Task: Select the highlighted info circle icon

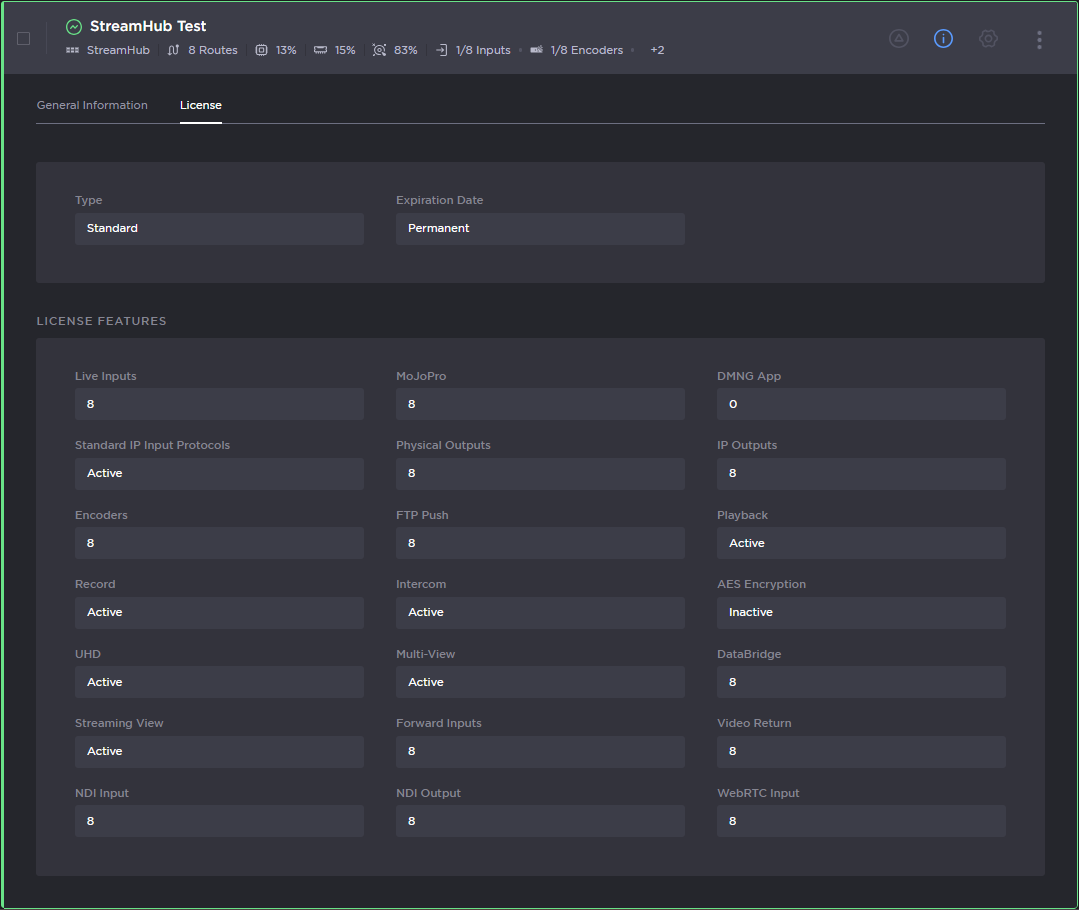Action: click(x=943, y=38)
